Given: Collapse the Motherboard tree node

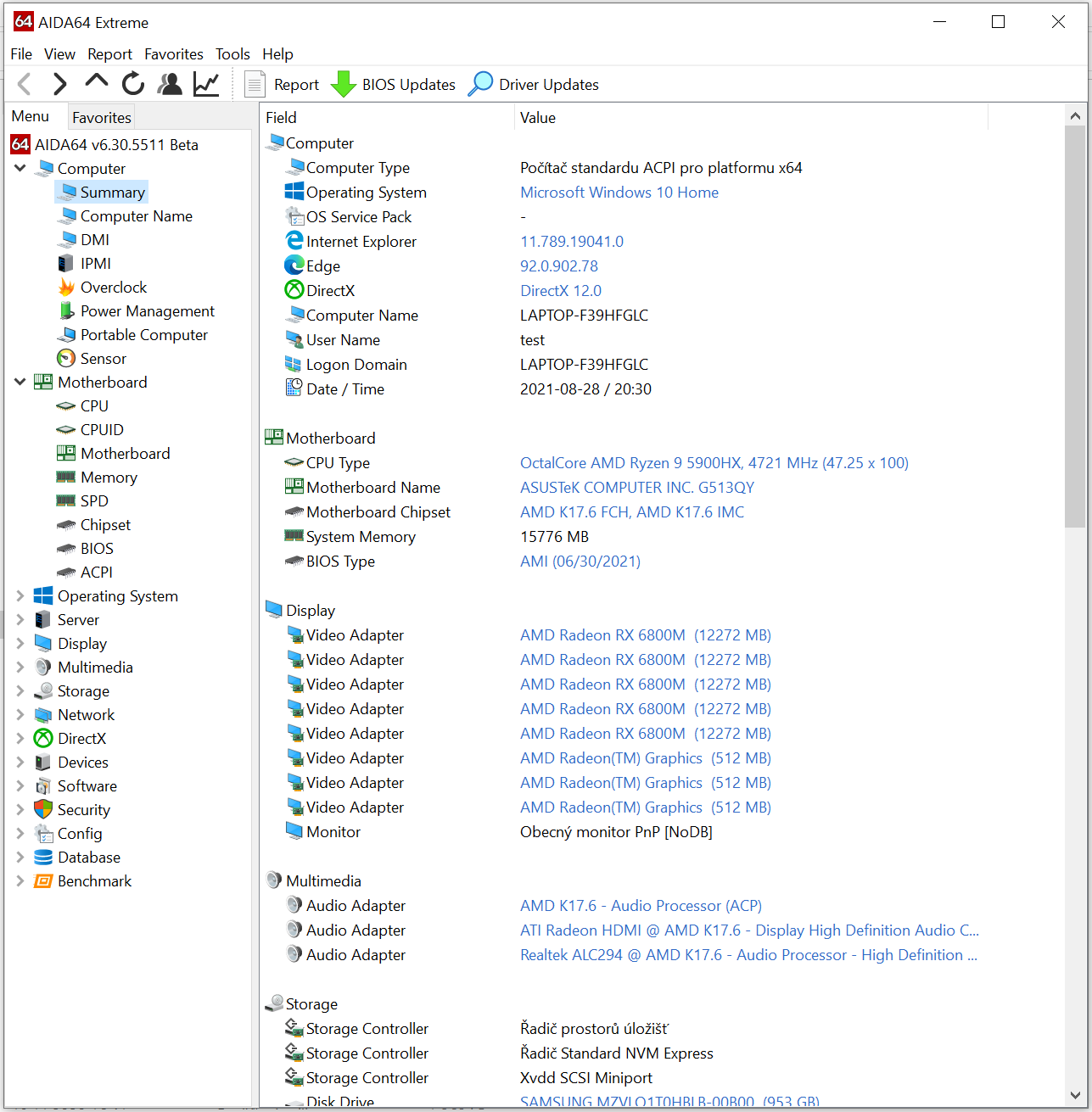Looking at the screenshot, I should (x=20, y=382).
